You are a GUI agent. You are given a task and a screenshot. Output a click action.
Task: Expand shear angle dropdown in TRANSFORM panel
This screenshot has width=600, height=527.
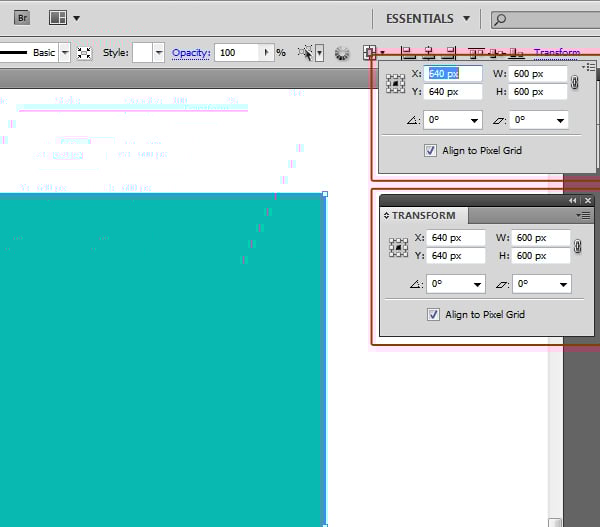coord(563,285)
